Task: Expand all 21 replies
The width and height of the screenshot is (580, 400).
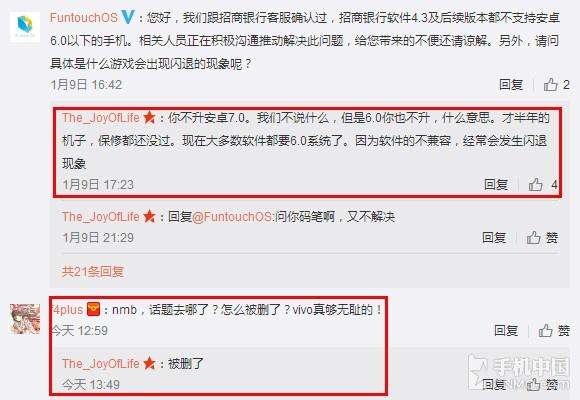Action: click(x=93, y=272)
